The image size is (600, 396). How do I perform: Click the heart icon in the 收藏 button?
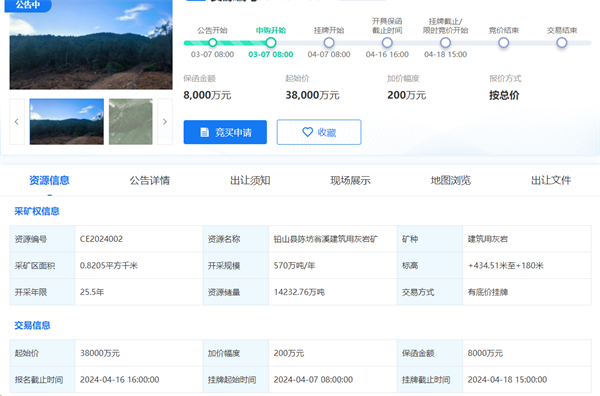pyautogui.click(x=308, y=132)
